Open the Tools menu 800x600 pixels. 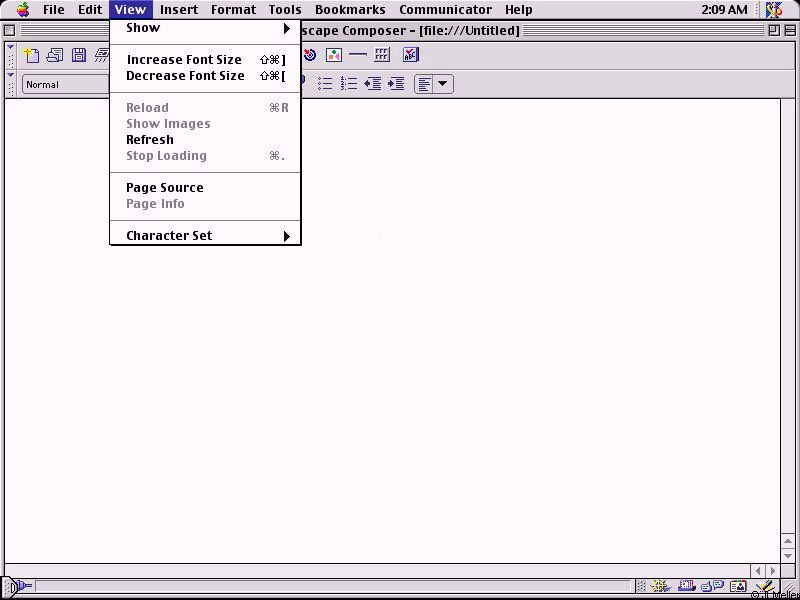(x=285, y=10)
